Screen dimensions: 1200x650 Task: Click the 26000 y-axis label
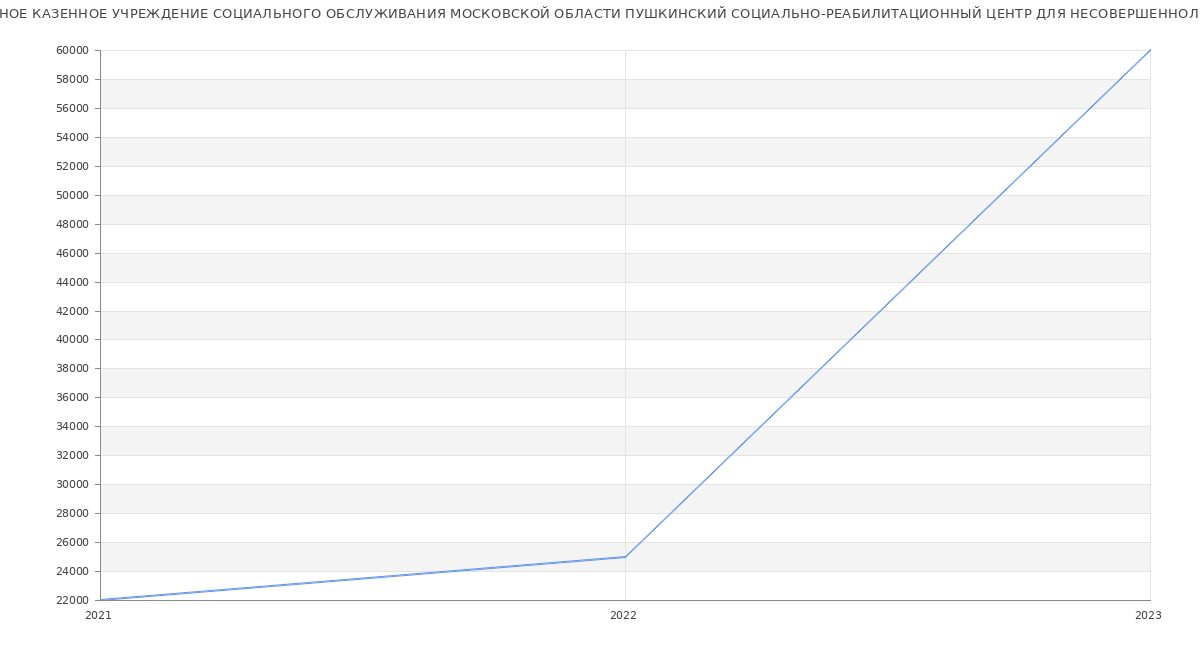click(72, 543)
